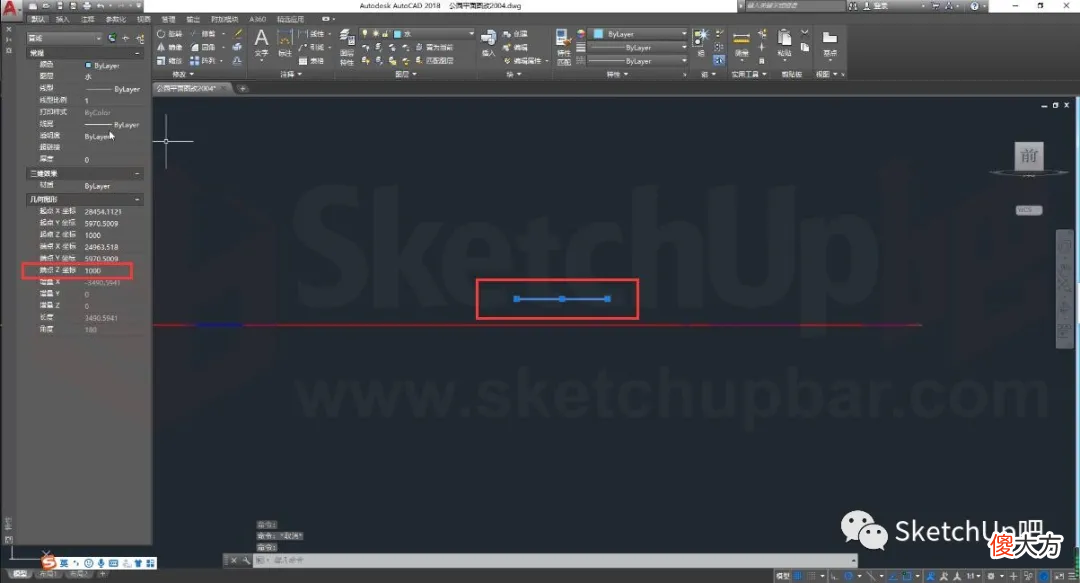This screenshot has height=583, width=1080.
Task: Click the 模型 (Model) status bar button
Action: (x=782, y=576)
